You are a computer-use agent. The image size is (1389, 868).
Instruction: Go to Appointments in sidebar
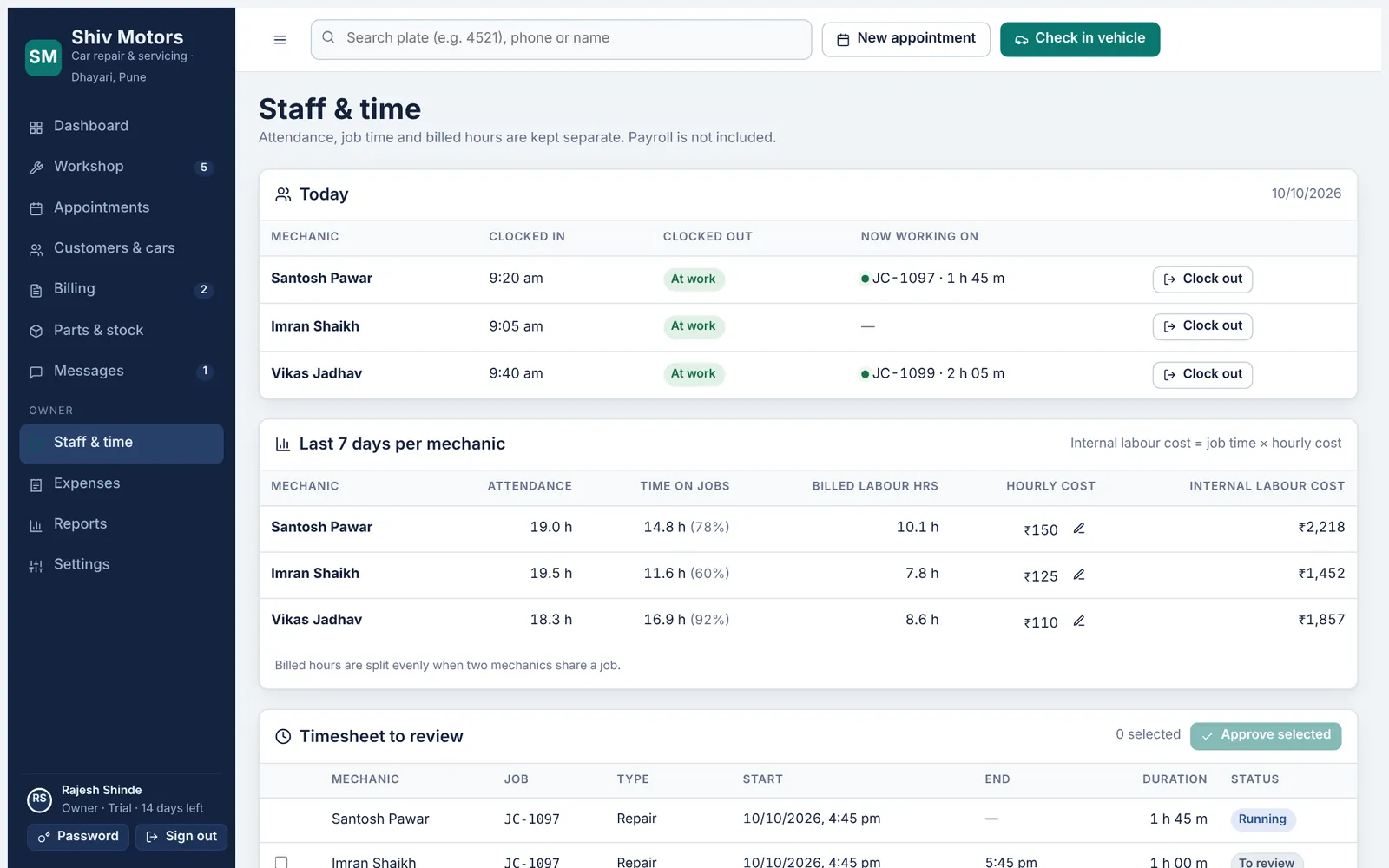pos(122,207)
